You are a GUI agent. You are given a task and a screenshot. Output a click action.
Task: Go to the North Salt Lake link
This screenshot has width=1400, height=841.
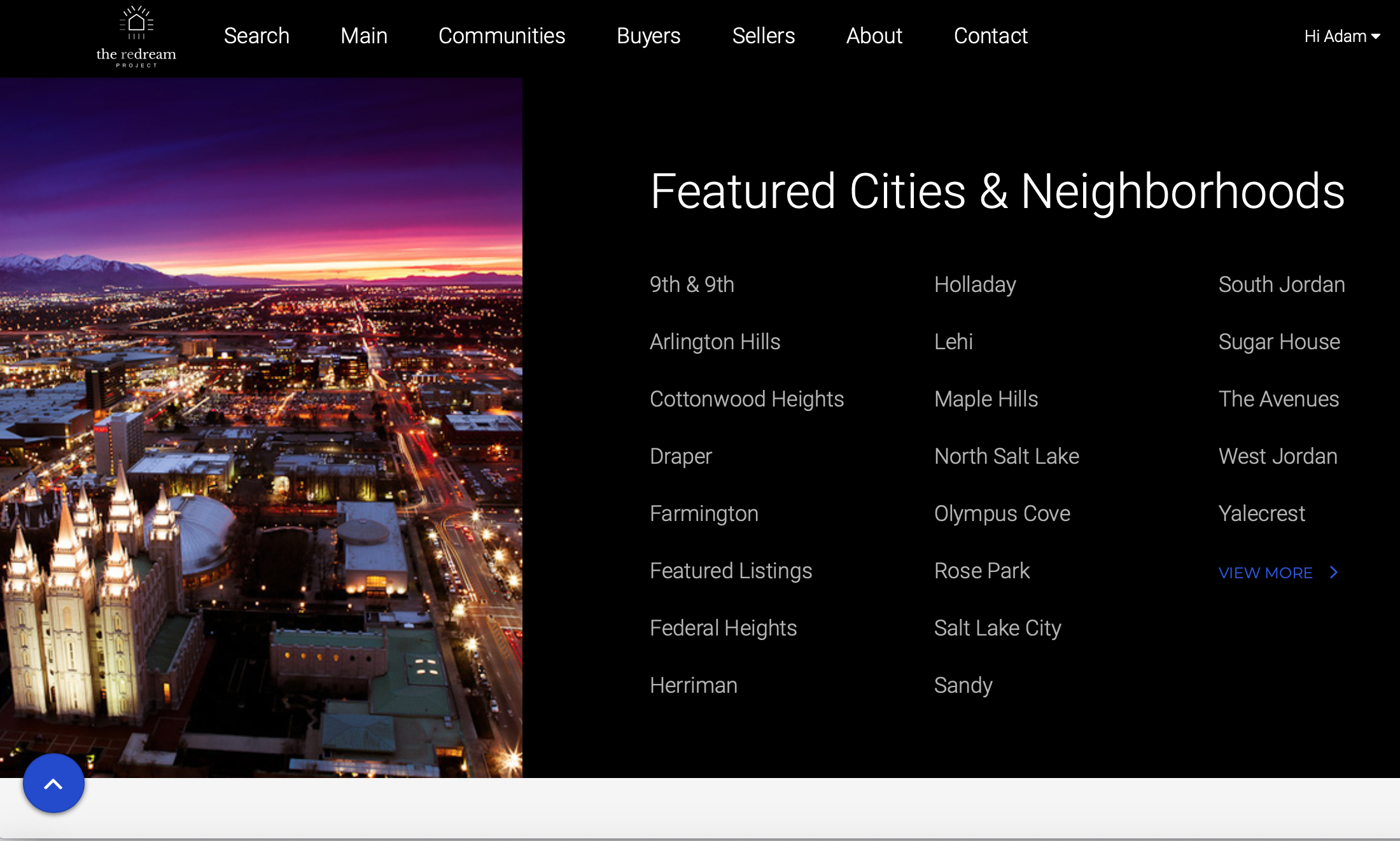click(x=1006, y=456)
